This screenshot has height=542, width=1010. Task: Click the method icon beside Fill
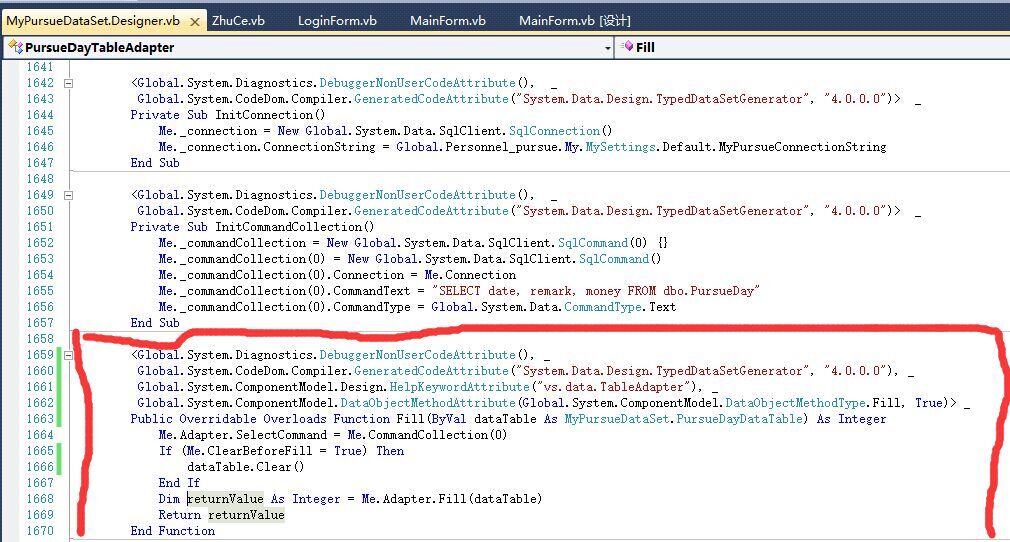pyautogui.click(x=626, y=46)
